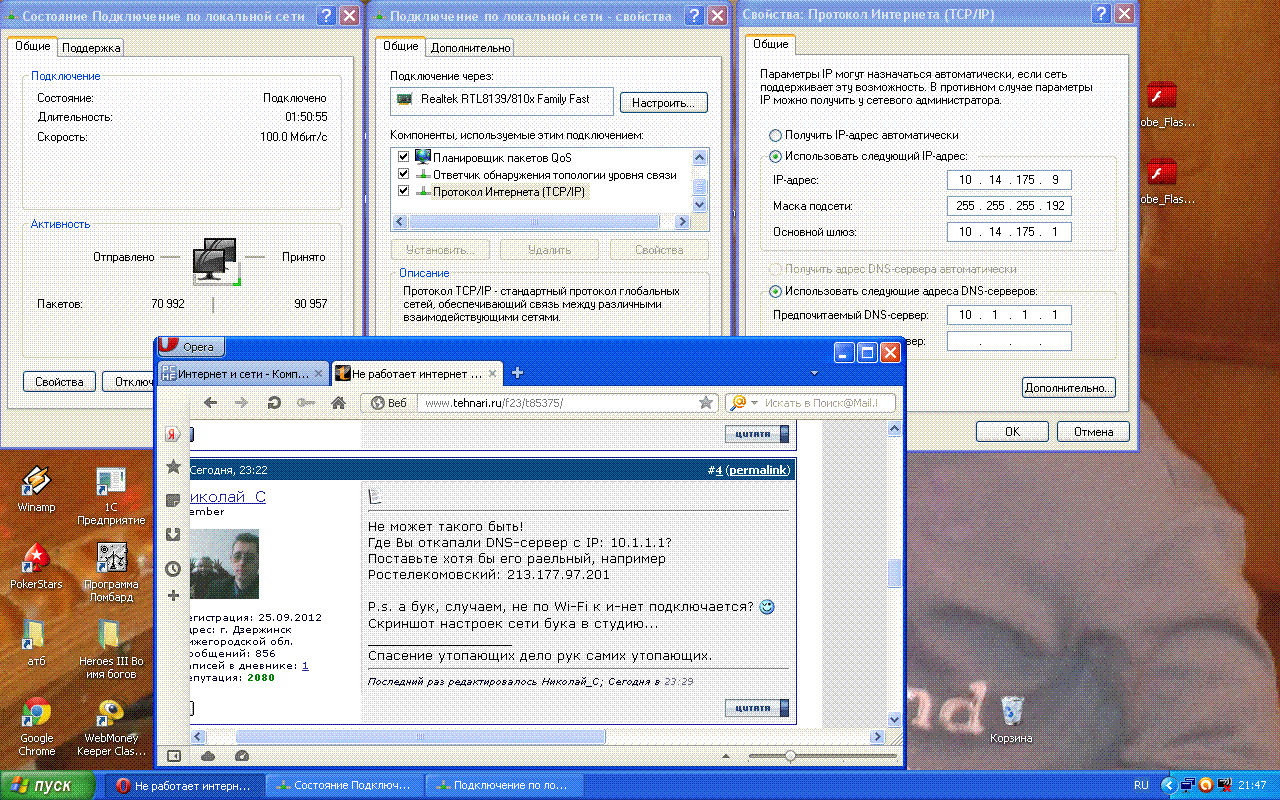The width and height of the screenshot is (1280, 800).
Task: Click the Opera Turbo gauge icon
Action: coord(241,756)
